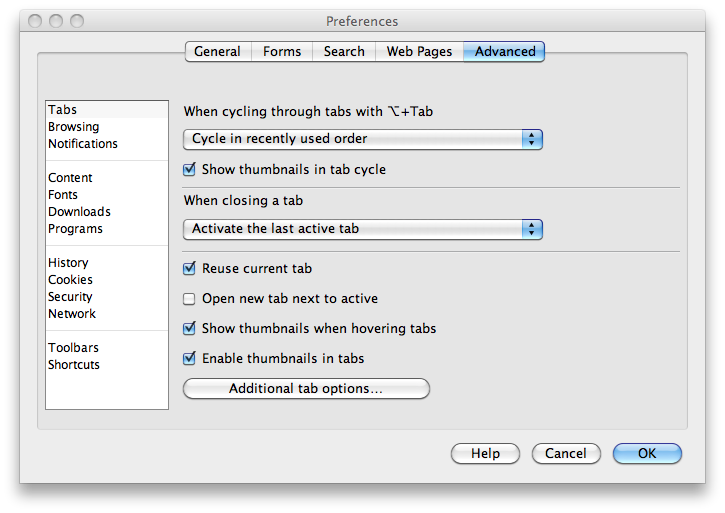Open the Cookies settings section
The image size is (725, 513).
[x=70, y=280]
